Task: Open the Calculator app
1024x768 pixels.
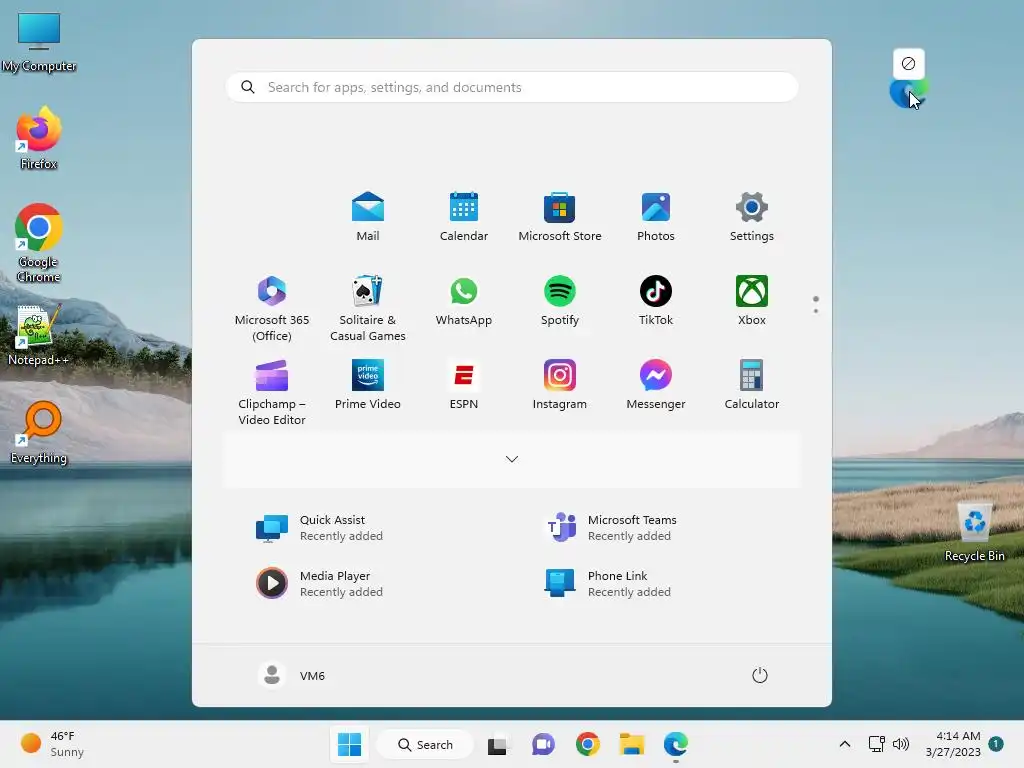Action: 752,385
